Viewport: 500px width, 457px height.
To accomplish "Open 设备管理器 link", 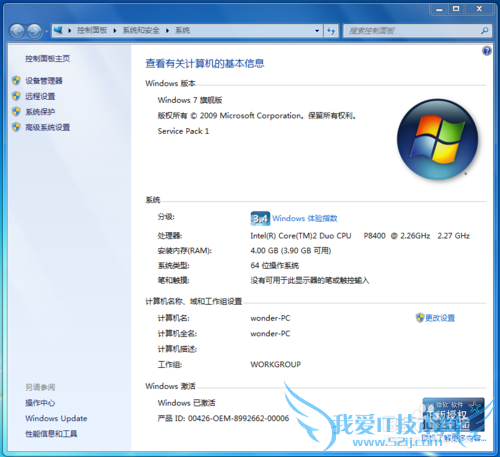I will pos(44,81).
